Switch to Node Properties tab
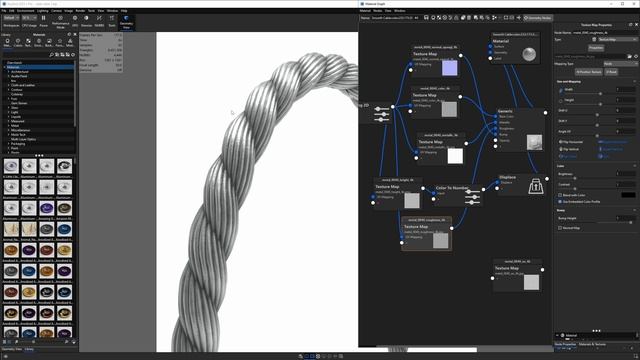 tap(565, 344)
